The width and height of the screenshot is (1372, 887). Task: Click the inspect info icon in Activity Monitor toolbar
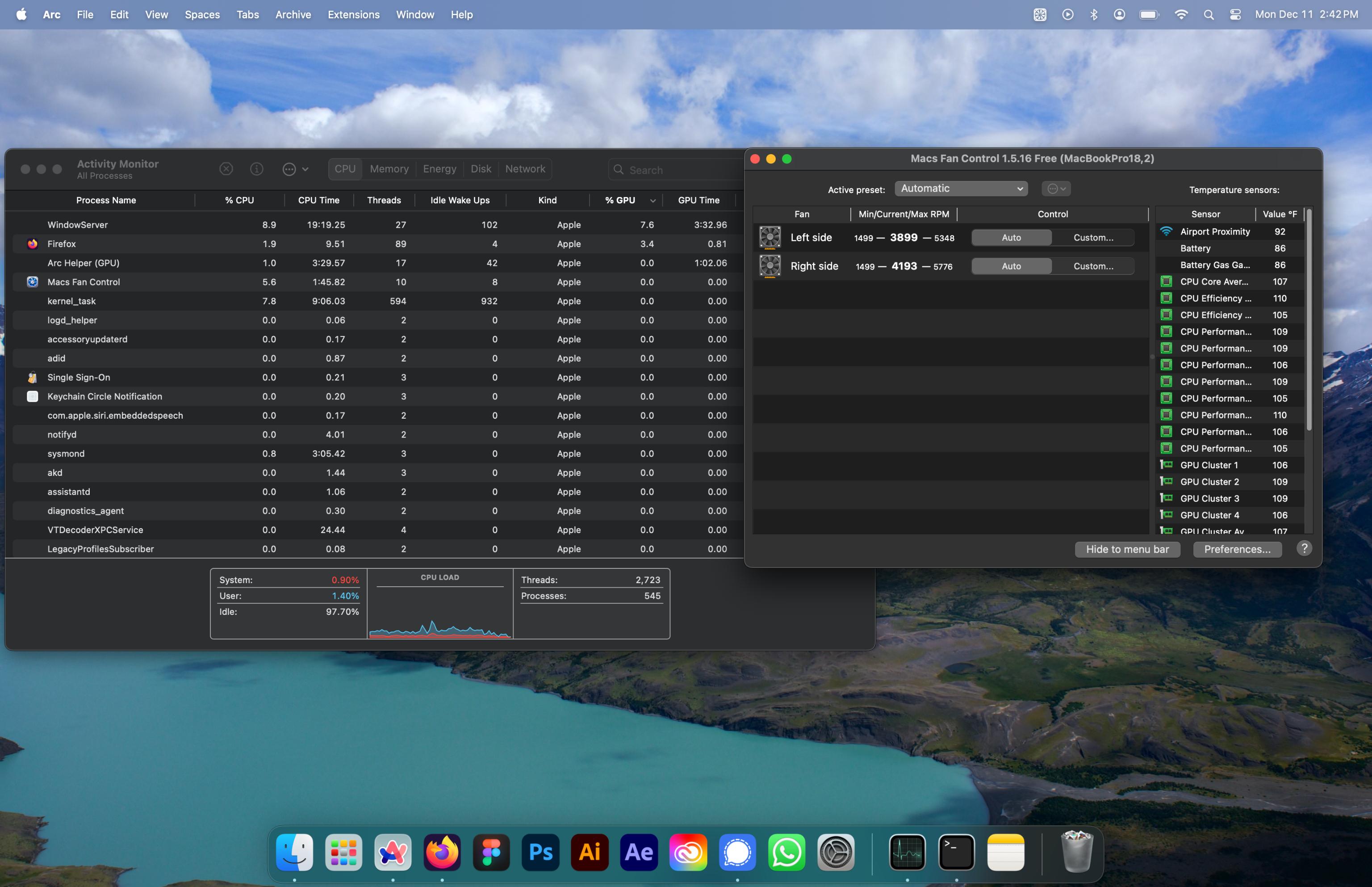pos(256,169)
